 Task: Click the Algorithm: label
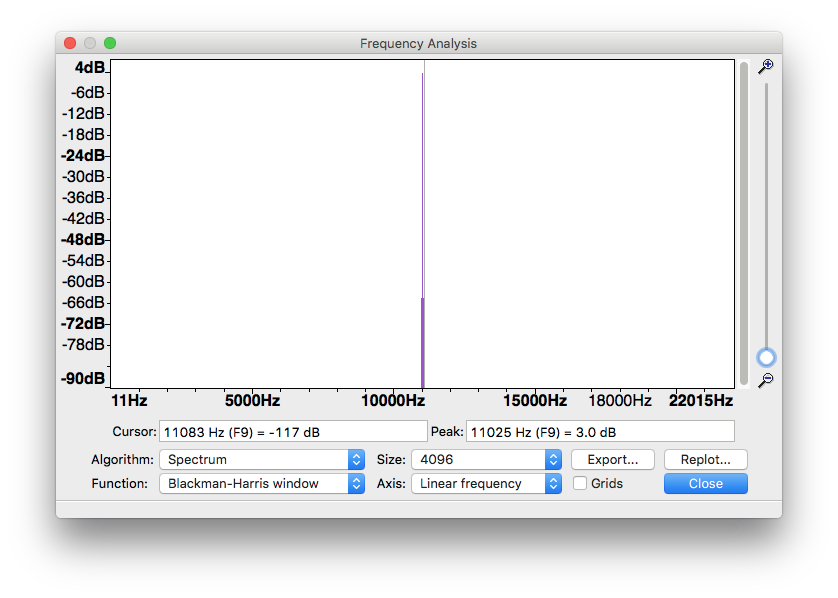pos(122,460)
